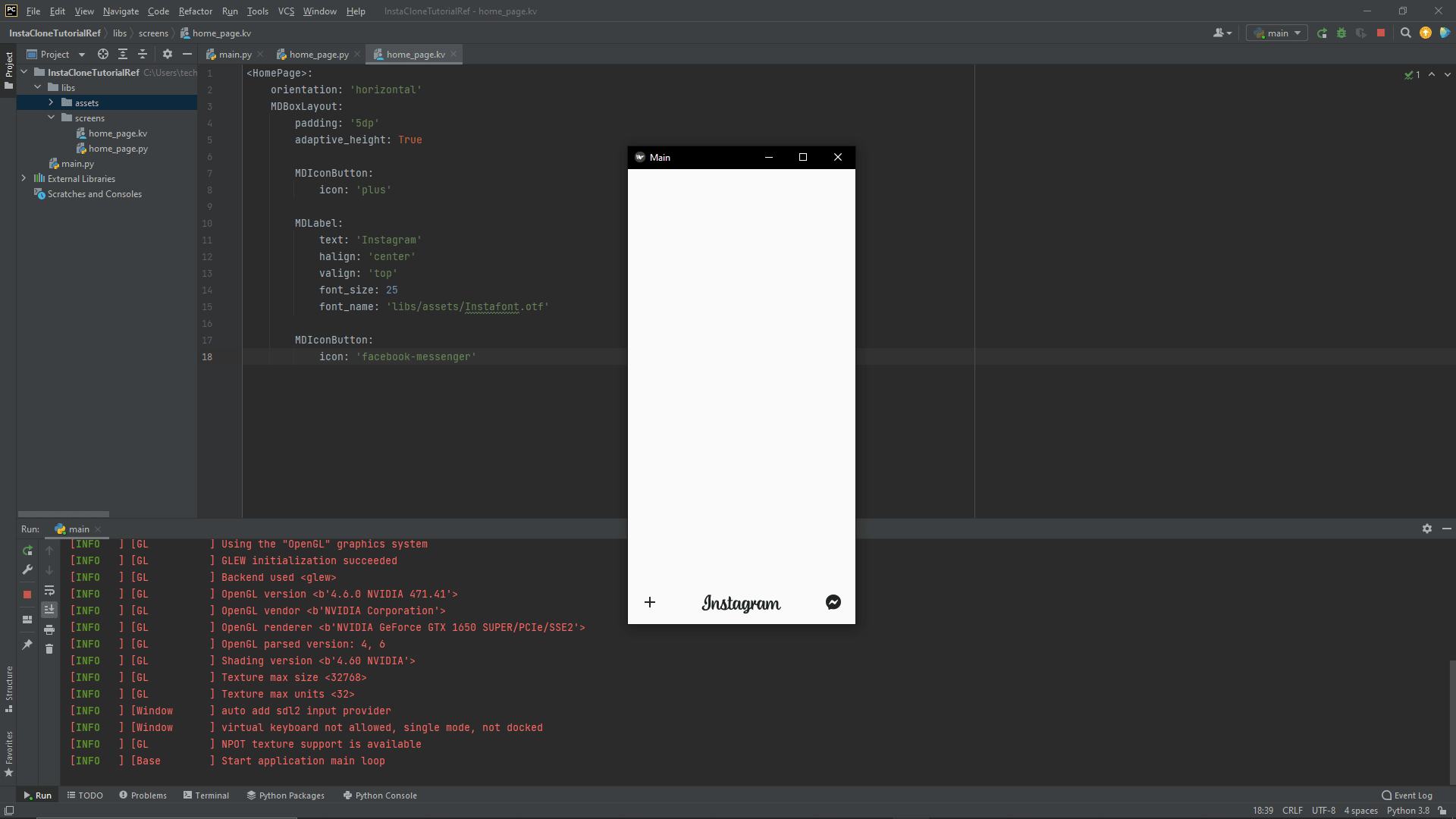Image resolution: width=1456 pixels, height=819 pixels.
Task: Expand the External Libraries node
Action: (x=24, y=178)
